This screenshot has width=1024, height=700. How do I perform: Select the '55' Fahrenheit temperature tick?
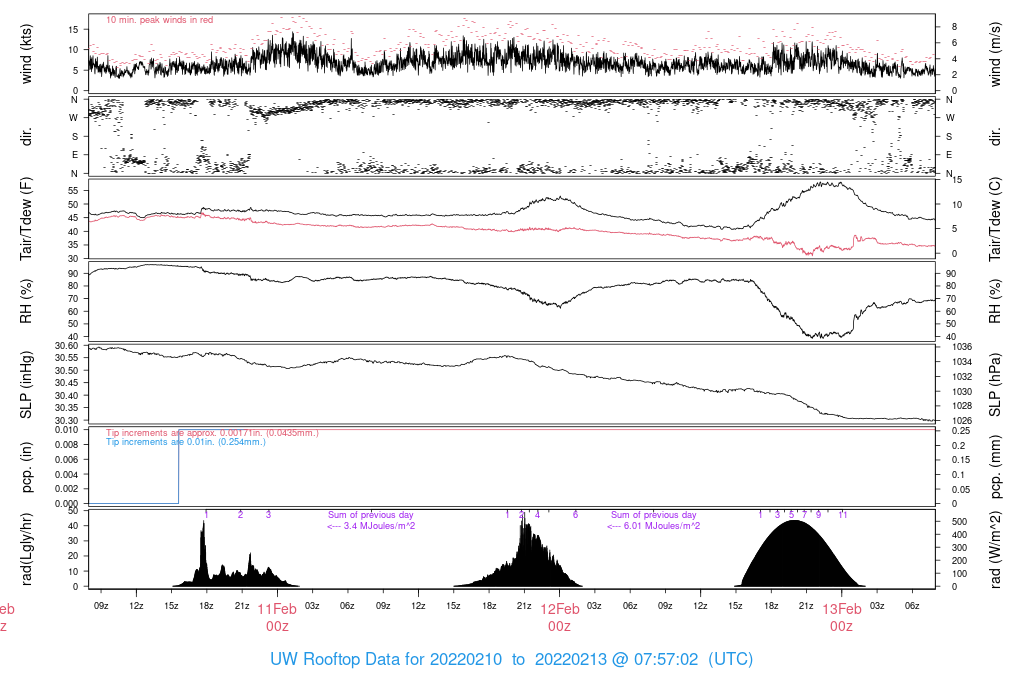point(72,191)
